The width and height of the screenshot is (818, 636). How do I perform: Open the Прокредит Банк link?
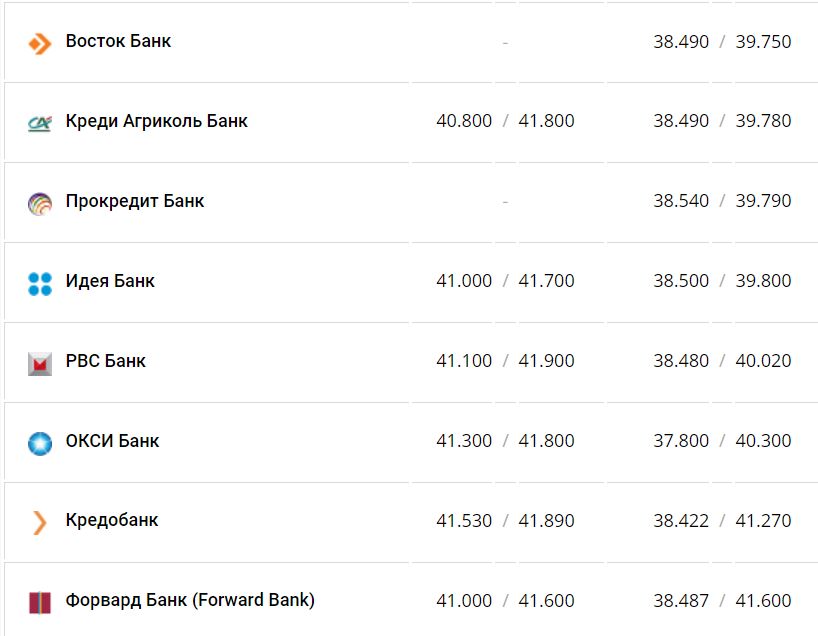click(134, 201)
